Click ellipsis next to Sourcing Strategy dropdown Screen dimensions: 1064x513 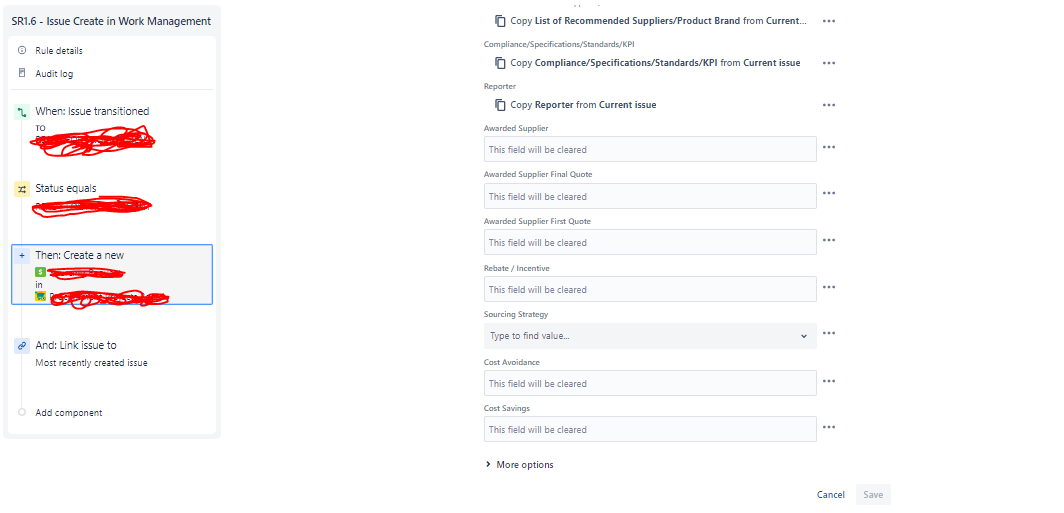pos(829,333)
